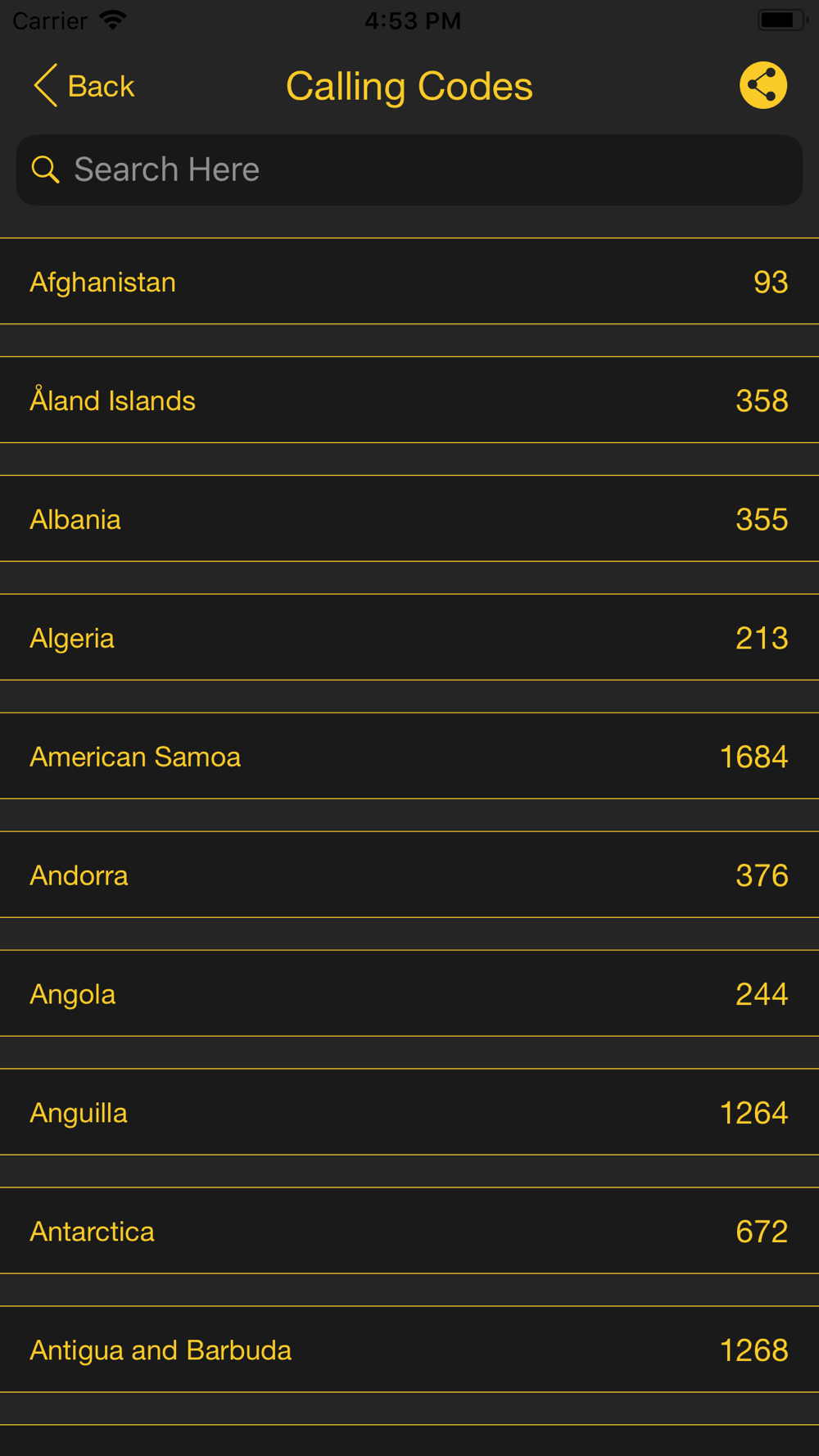819x1456 pixels.
Task: Open the Anguilla entry
Action: pyautogui.click(x=409, y=1113)
